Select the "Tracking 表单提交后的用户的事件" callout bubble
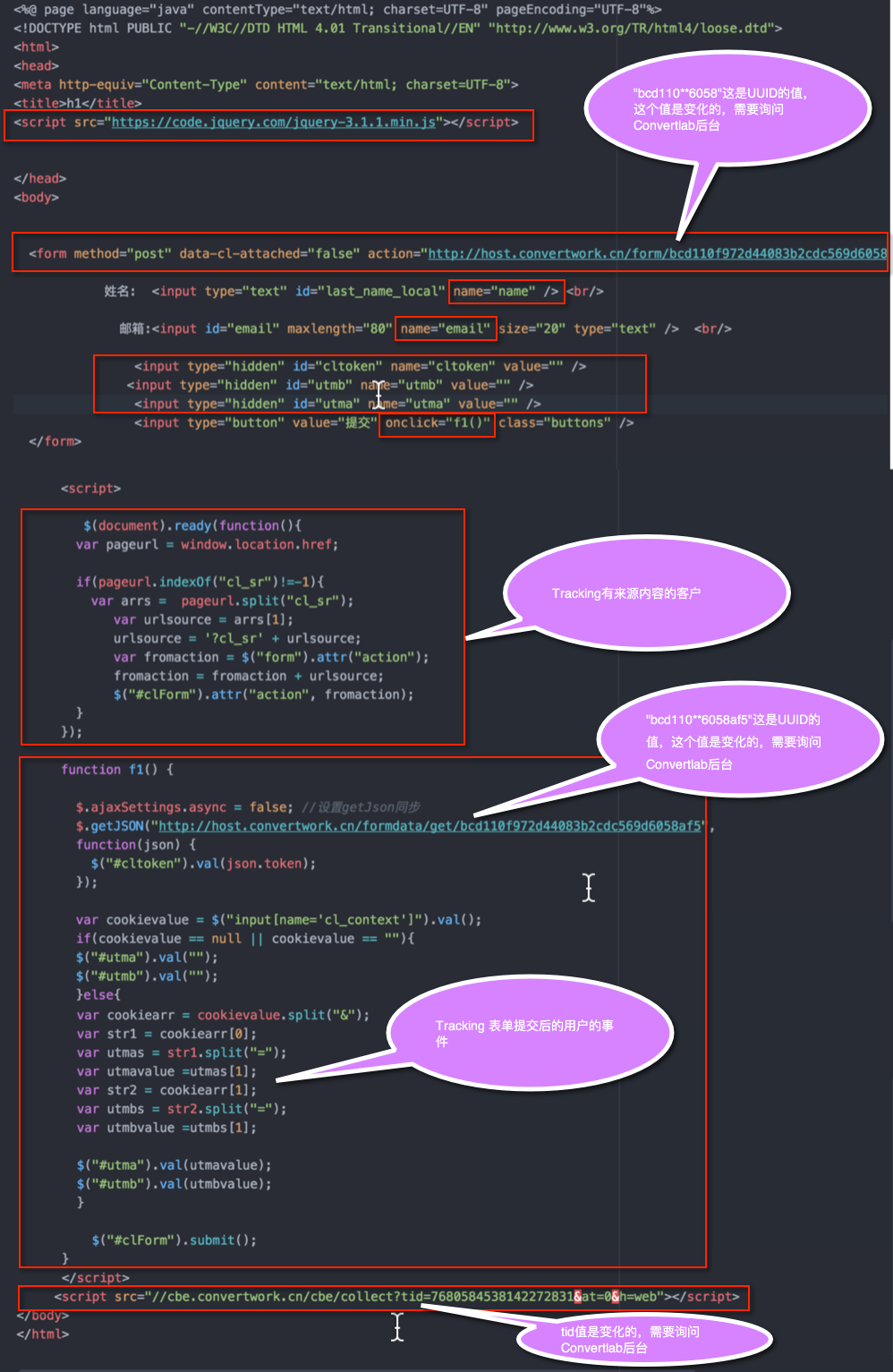893x1372 pixels. click(x=528, y=1034)
